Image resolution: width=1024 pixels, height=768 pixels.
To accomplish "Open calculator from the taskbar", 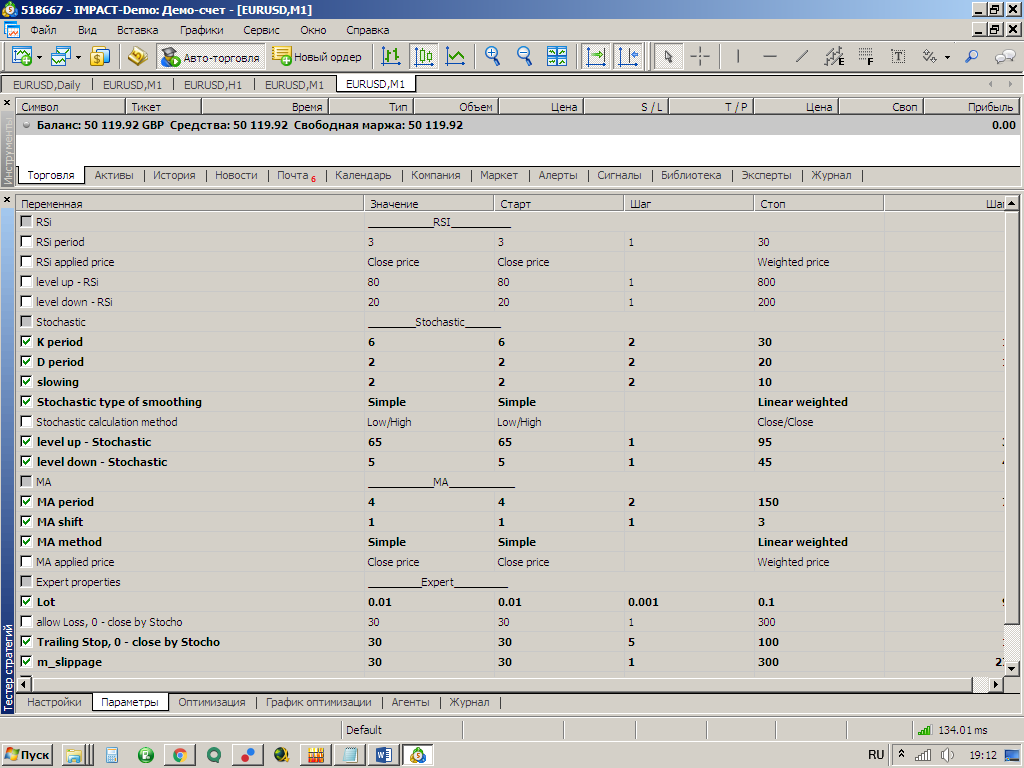I will click(x=112, y=755).
